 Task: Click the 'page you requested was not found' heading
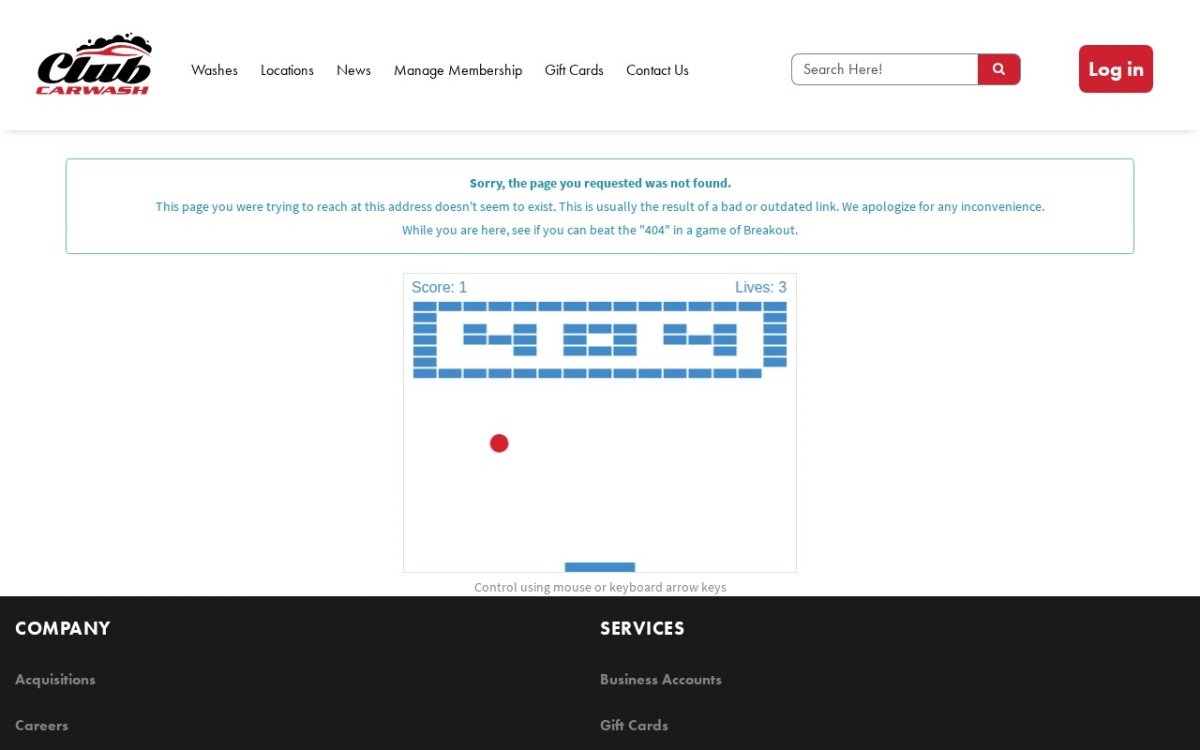[x=600, y=183]
